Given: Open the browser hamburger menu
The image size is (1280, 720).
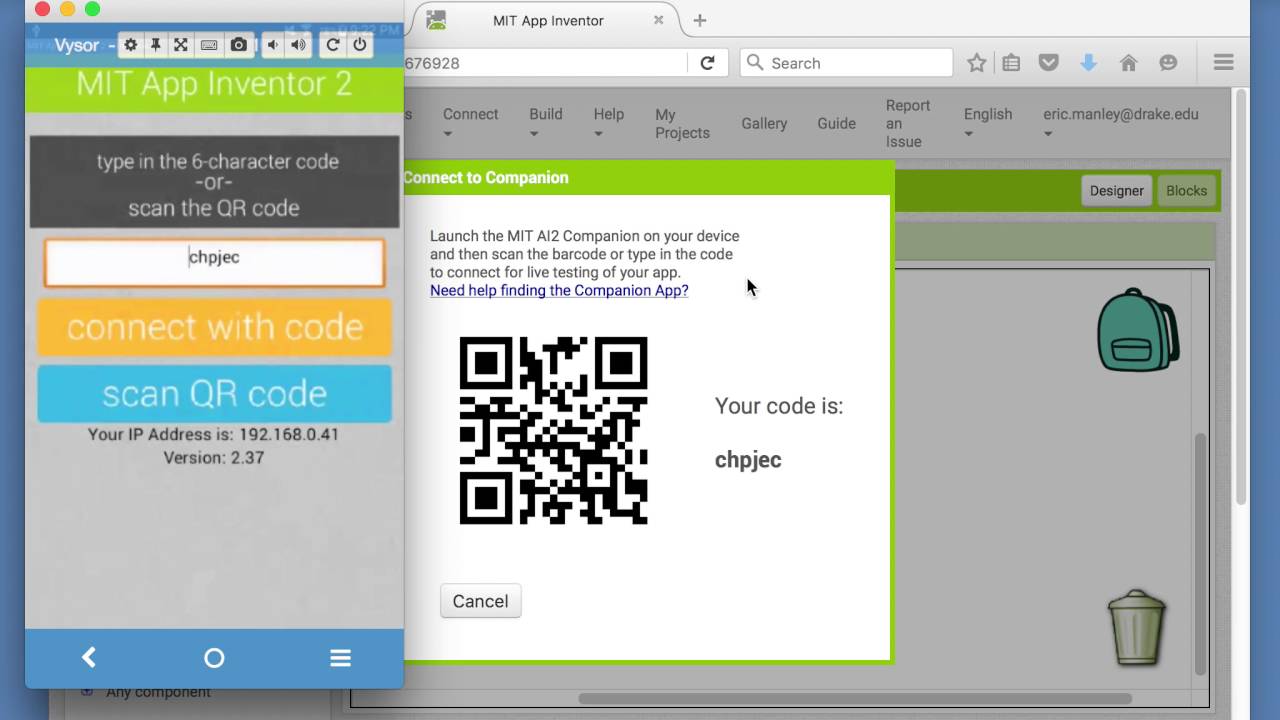Looking at the screenshot, I should pos(1223,63).
